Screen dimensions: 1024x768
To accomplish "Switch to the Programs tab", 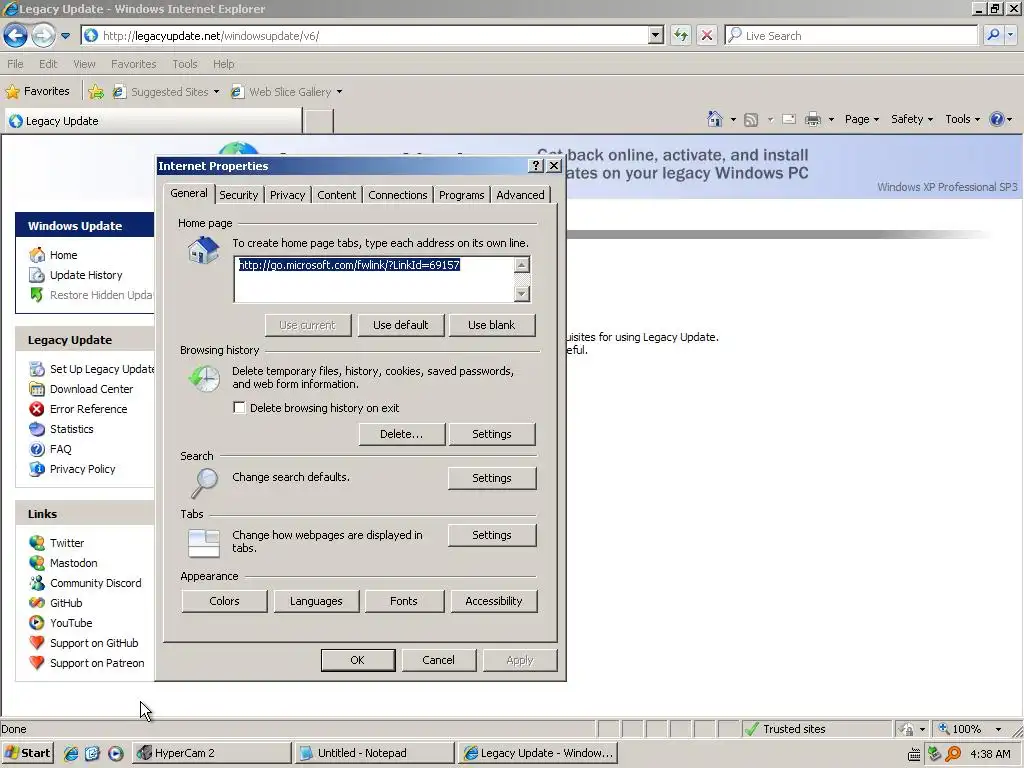I will tap(462, 195).
